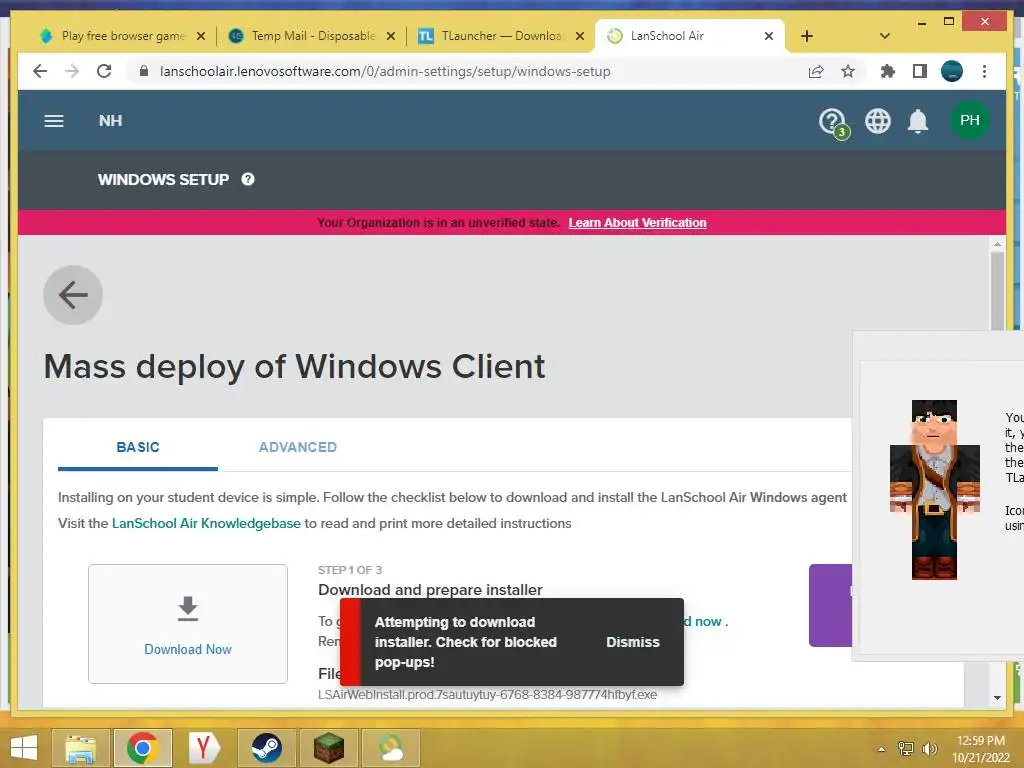Select the ADVANCED tab
1024x768 pixels.
(x=298, y=447)
